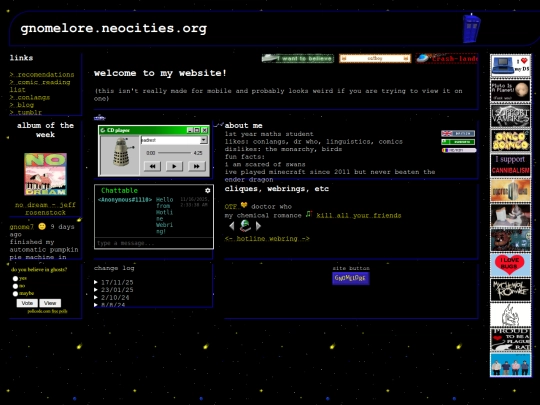Click the 'Proud to be a Plague Rat' stamp
This screenshot has width=540, height=405.
510,340
